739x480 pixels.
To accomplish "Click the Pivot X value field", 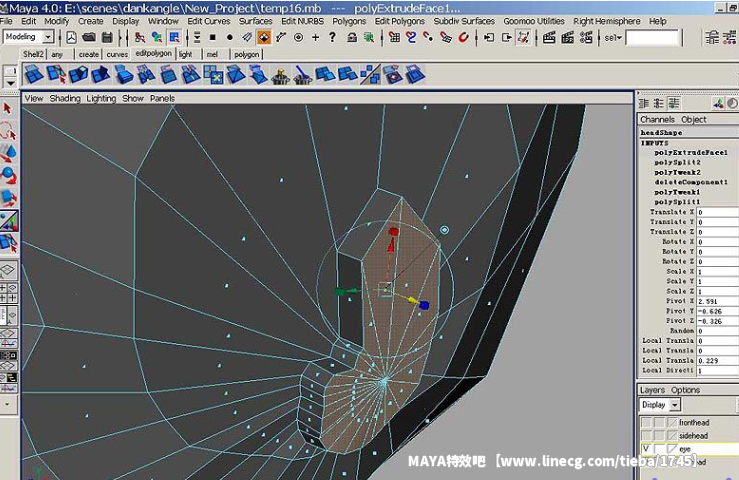I will 718,301.
